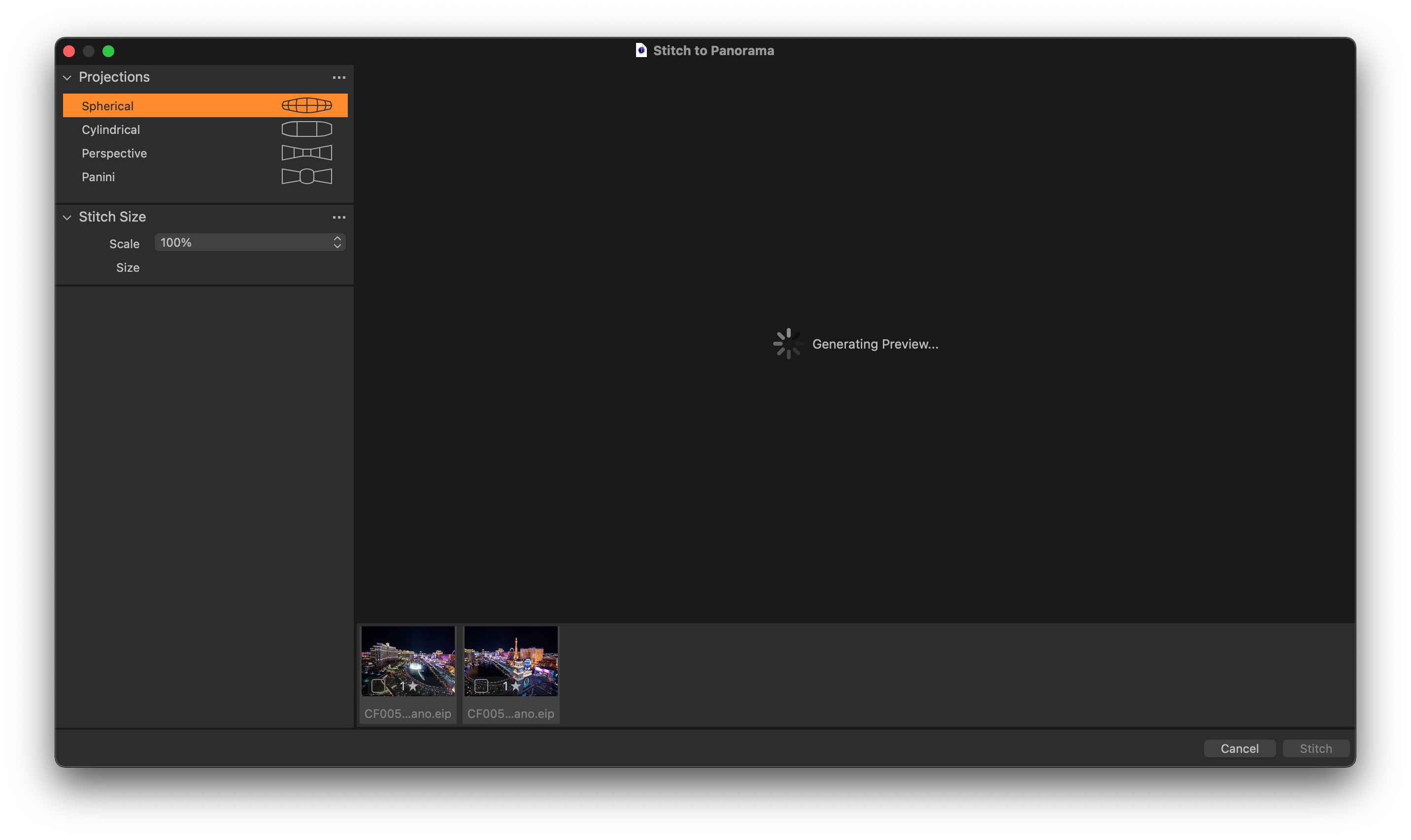Click the 'Projections' panel heading
The height and width of the screenshot is (840, 1411).
pos(114,77)
